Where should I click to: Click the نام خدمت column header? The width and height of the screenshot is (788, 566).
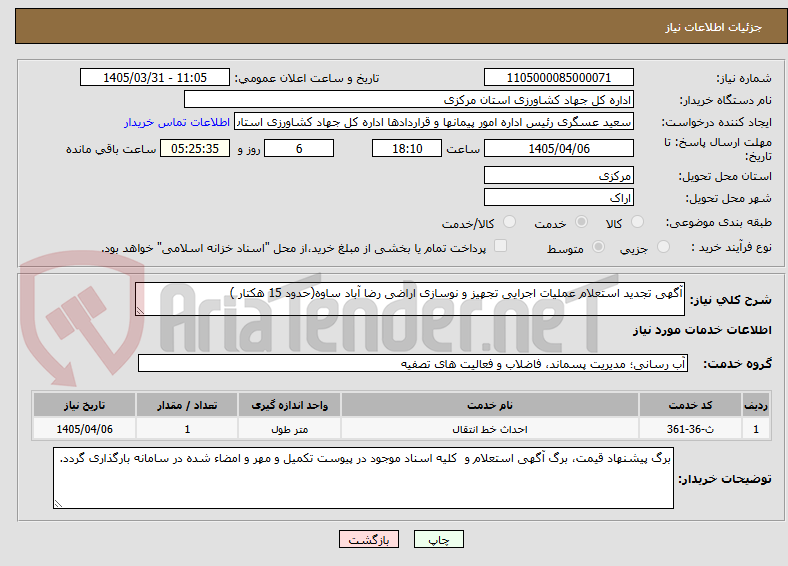coord(489,405)
